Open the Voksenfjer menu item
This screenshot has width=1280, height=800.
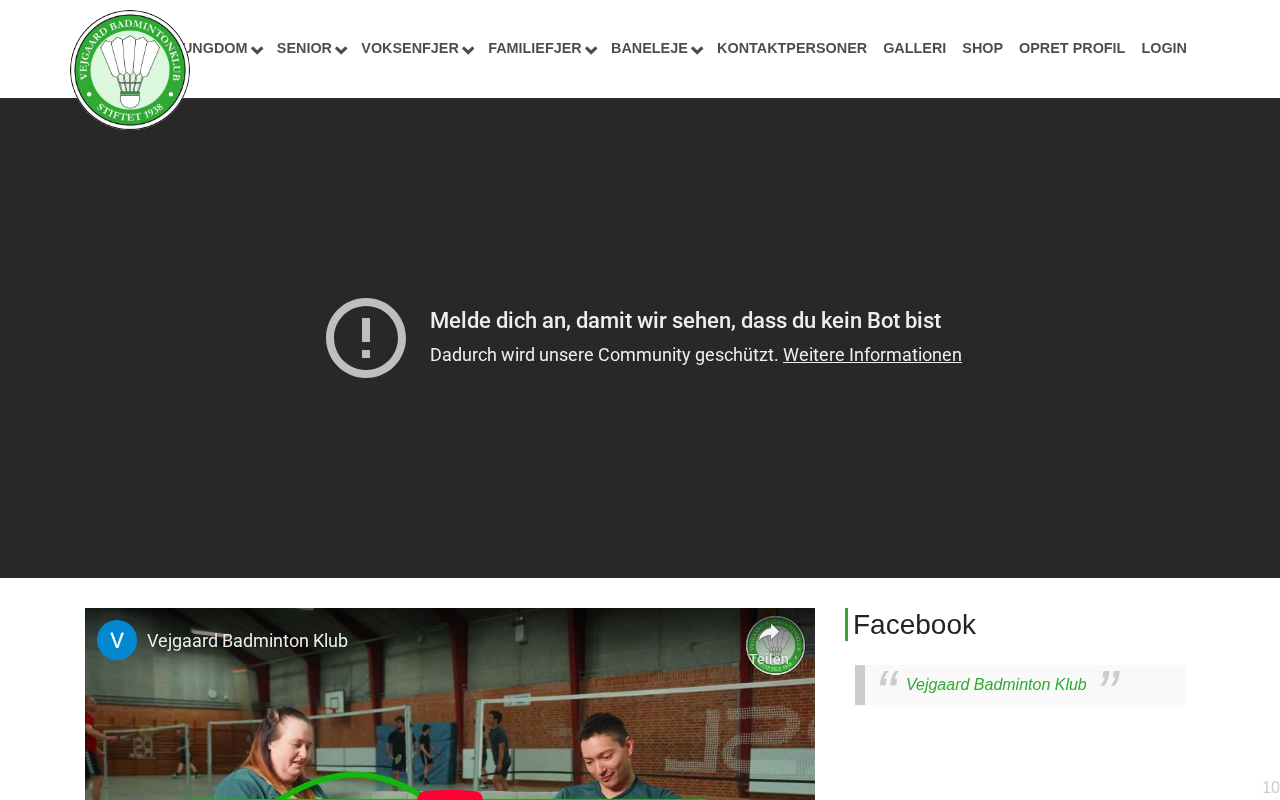point(410,48)
